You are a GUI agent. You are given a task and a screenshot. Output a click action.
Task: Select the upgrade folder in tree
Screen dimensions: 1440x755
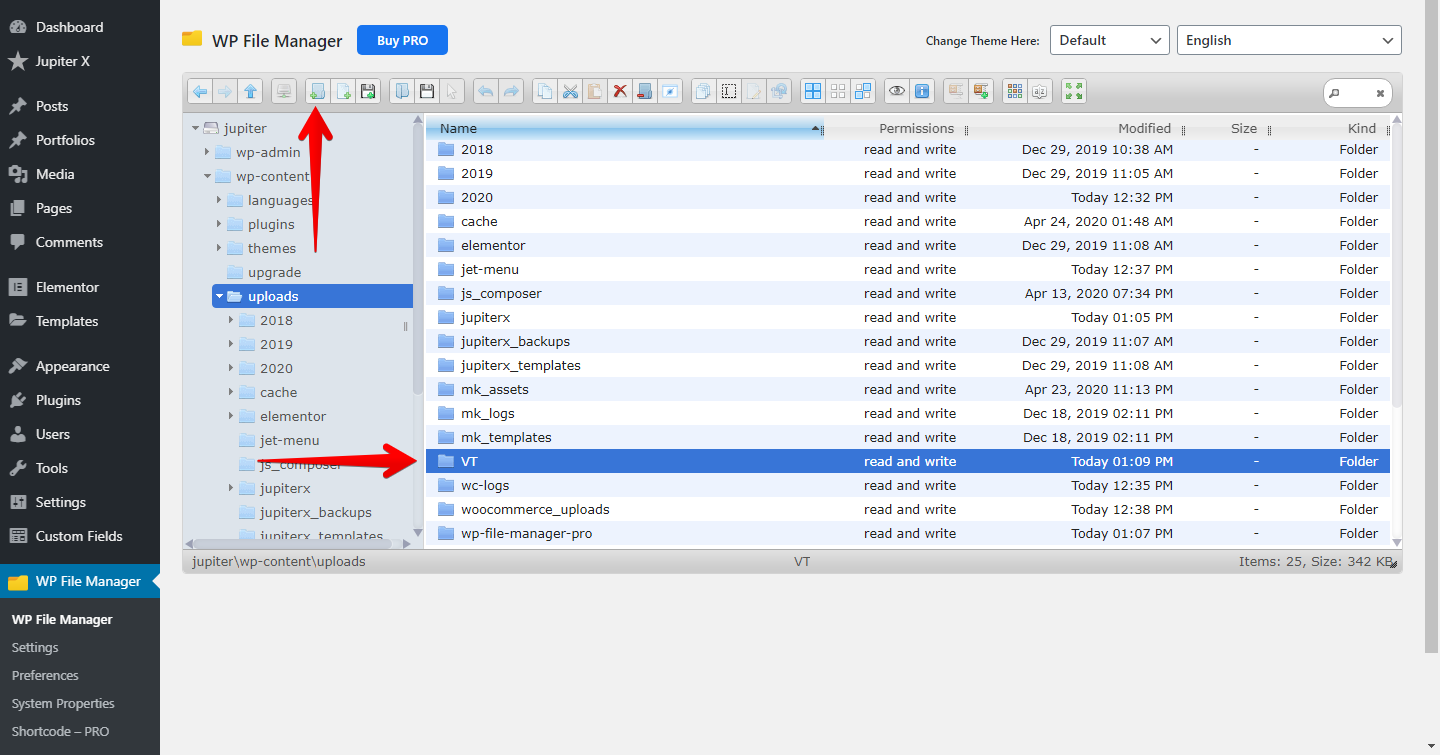coord(273,272)
